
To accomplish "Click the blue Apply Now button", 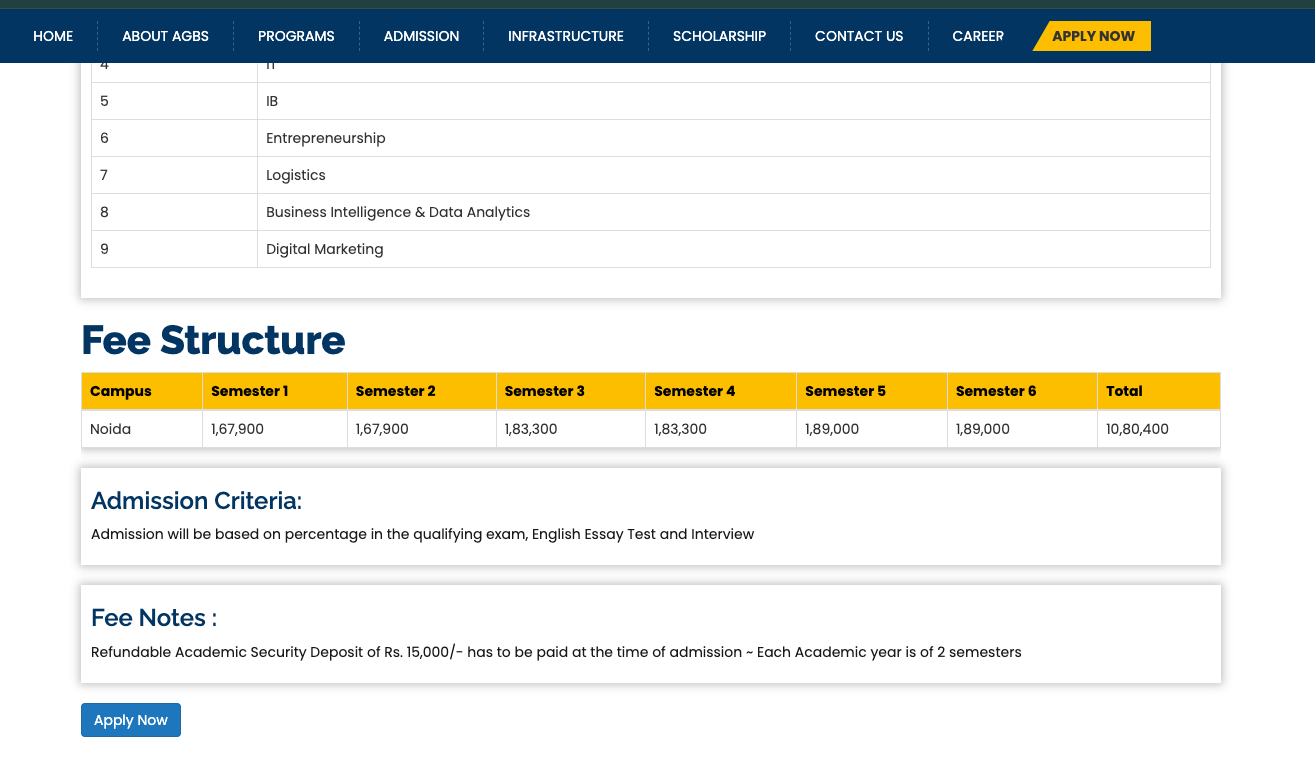I will [x=131, y=720].
